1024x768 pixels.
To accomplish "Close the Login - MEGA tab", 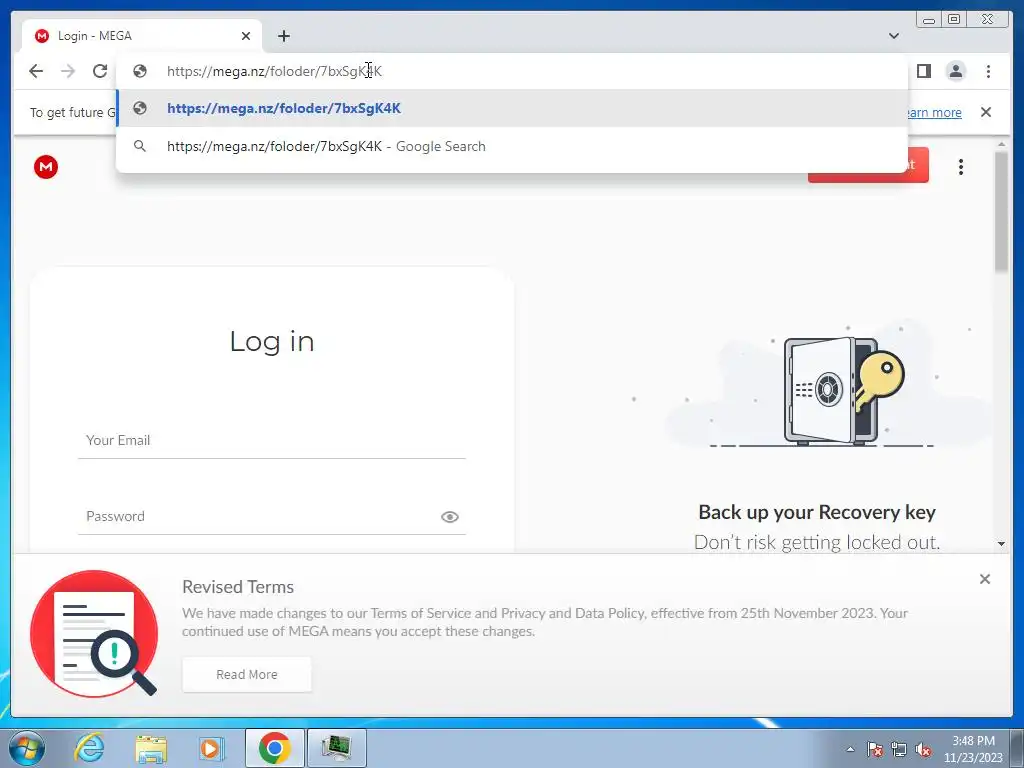I will click(246, 36).
